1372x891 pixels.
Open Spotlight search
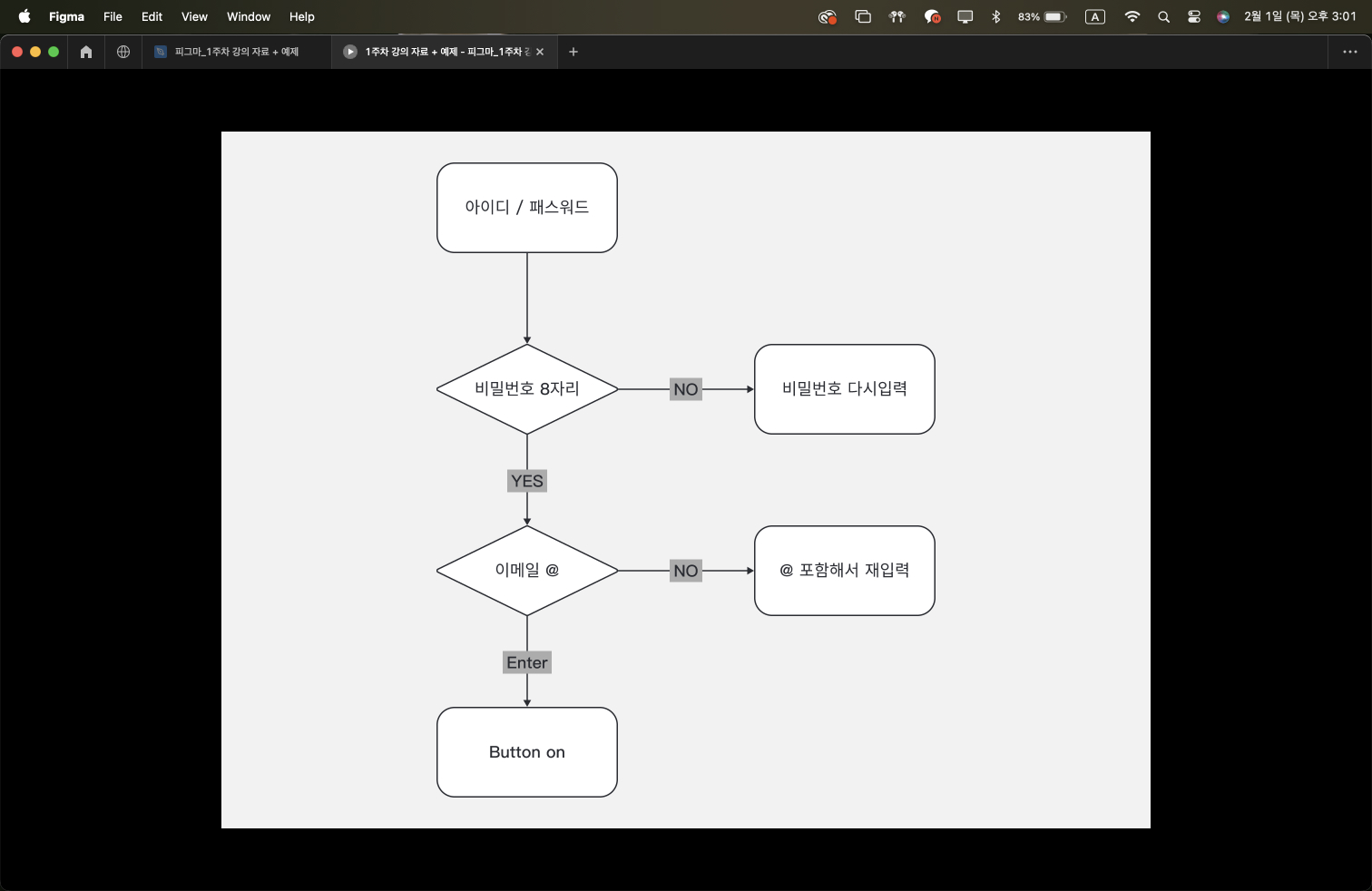(1163, 16)
